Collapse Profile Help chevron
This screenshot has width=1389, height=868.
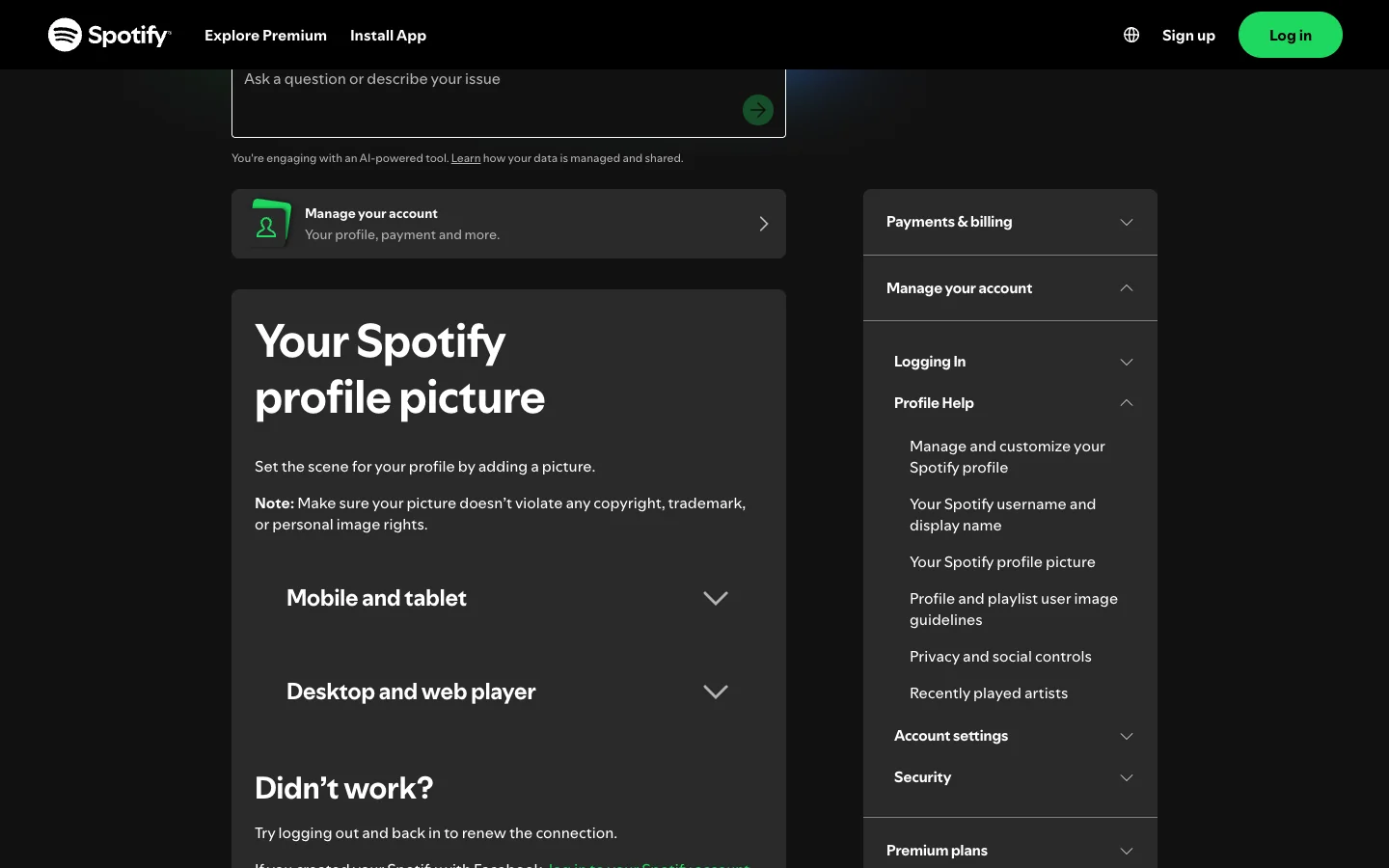click(1126, 402)
